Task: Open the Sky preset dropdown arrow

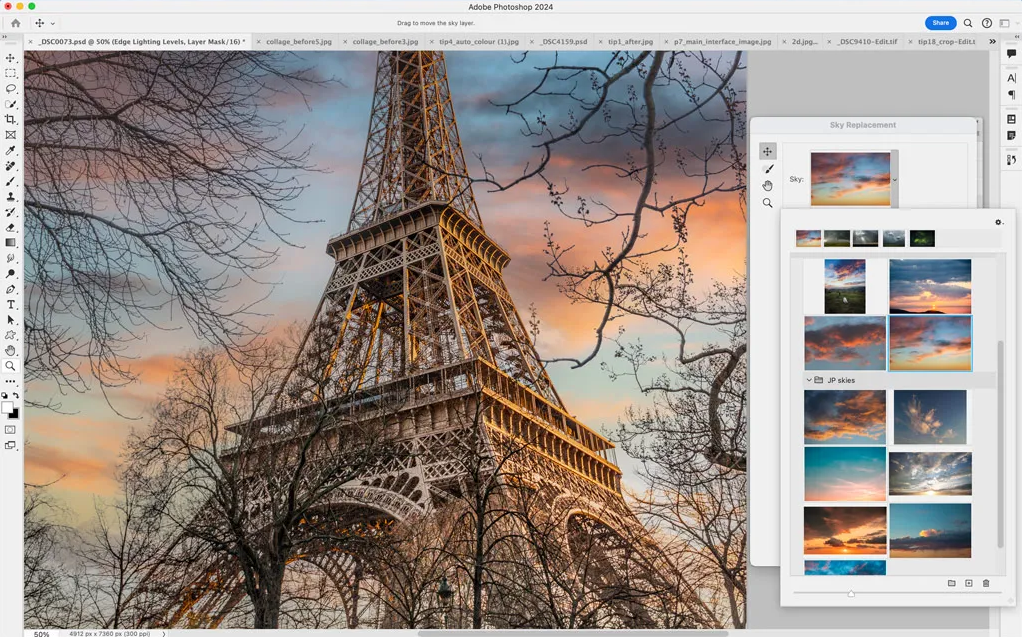Action: click(x=895, y=180)
